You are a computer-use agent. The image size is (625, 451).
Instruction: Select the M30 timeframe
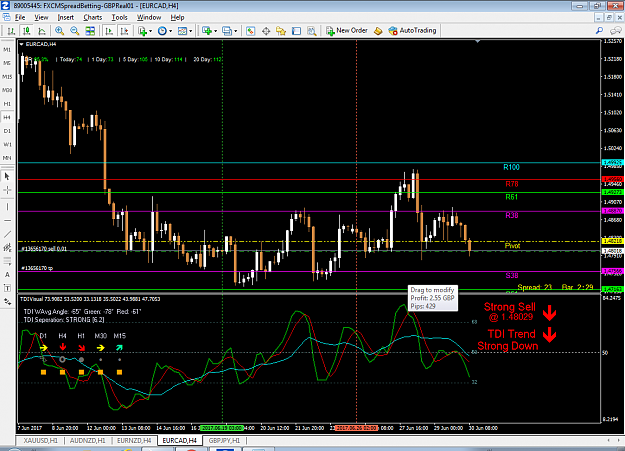pyautogui.click(x=7, y=90)
